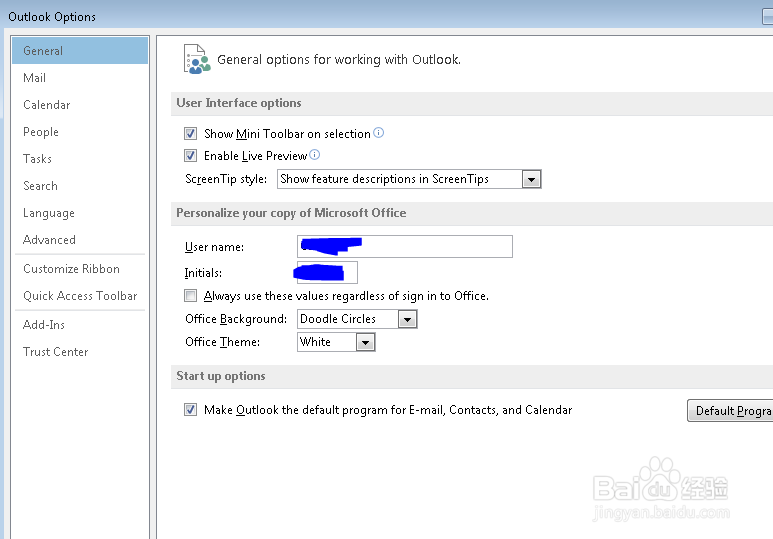The width and height of the screenshot is (773, 539).
Task: Select Quick Access Toolbar category
Action: coord(81,296)
